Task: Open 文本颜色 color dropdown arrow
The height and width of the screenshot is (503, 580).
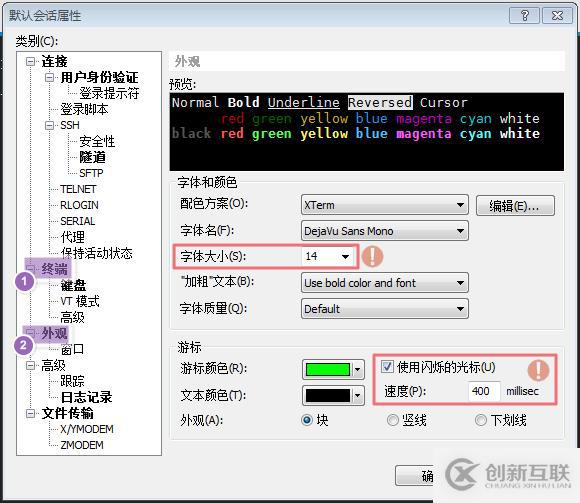Action: (x=358, y=395)
